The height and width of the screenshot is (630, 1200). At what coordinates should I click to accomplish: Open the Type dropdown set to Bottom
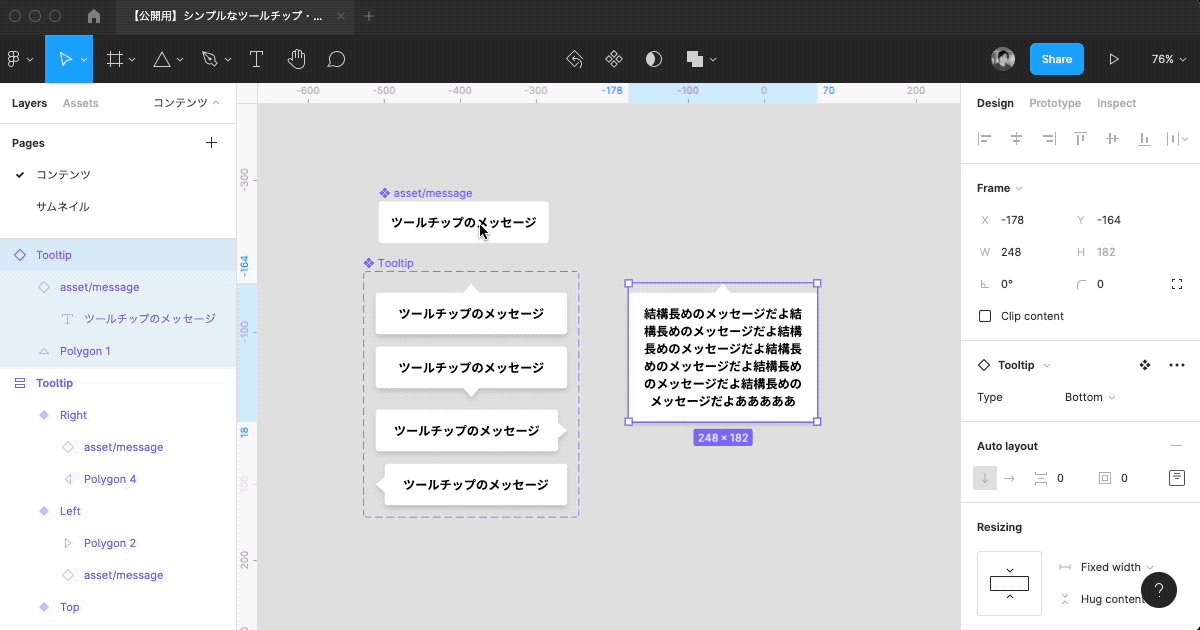tap(1089, 397)
